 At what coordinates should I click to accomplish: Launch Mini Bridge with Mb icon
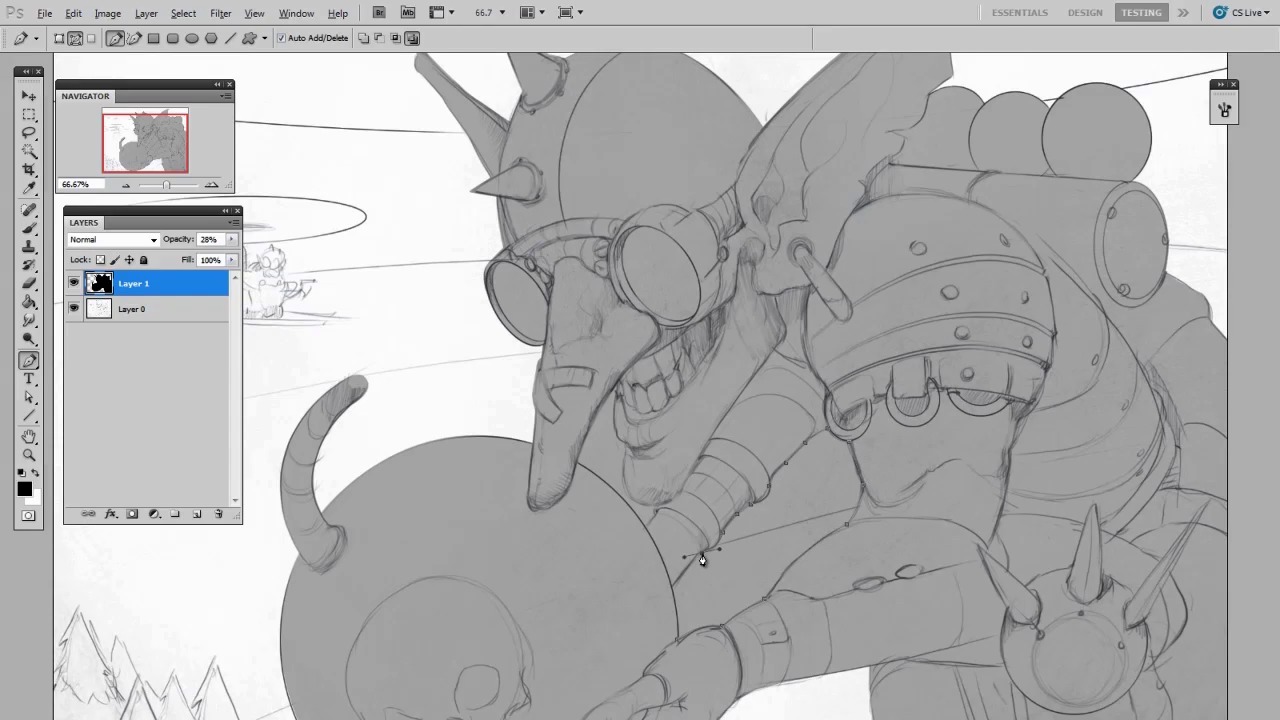click(x=408, y=12)
